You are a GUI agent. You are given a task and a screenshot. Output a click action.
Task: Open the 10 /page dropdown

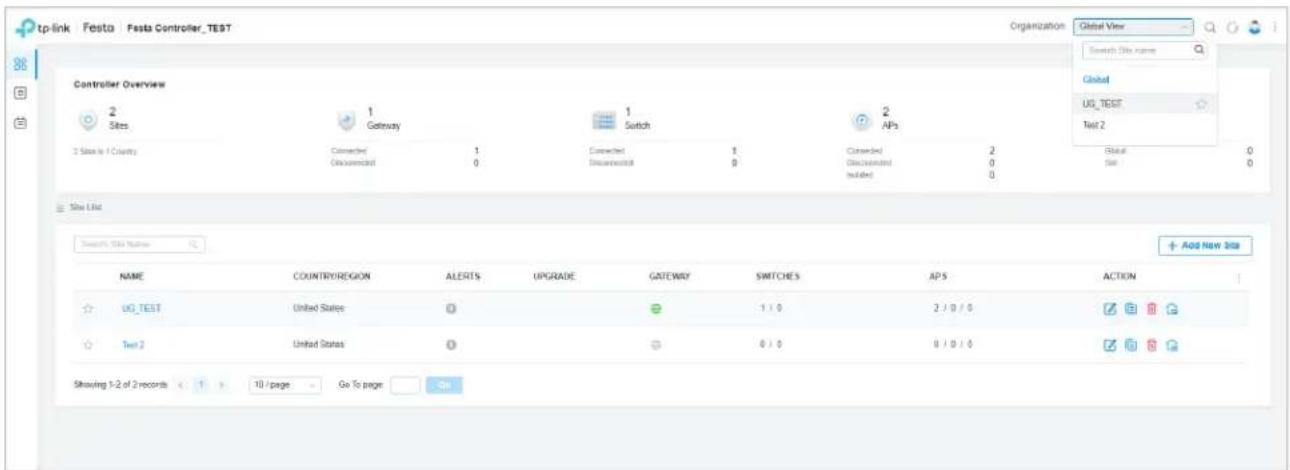coord(285,384)
